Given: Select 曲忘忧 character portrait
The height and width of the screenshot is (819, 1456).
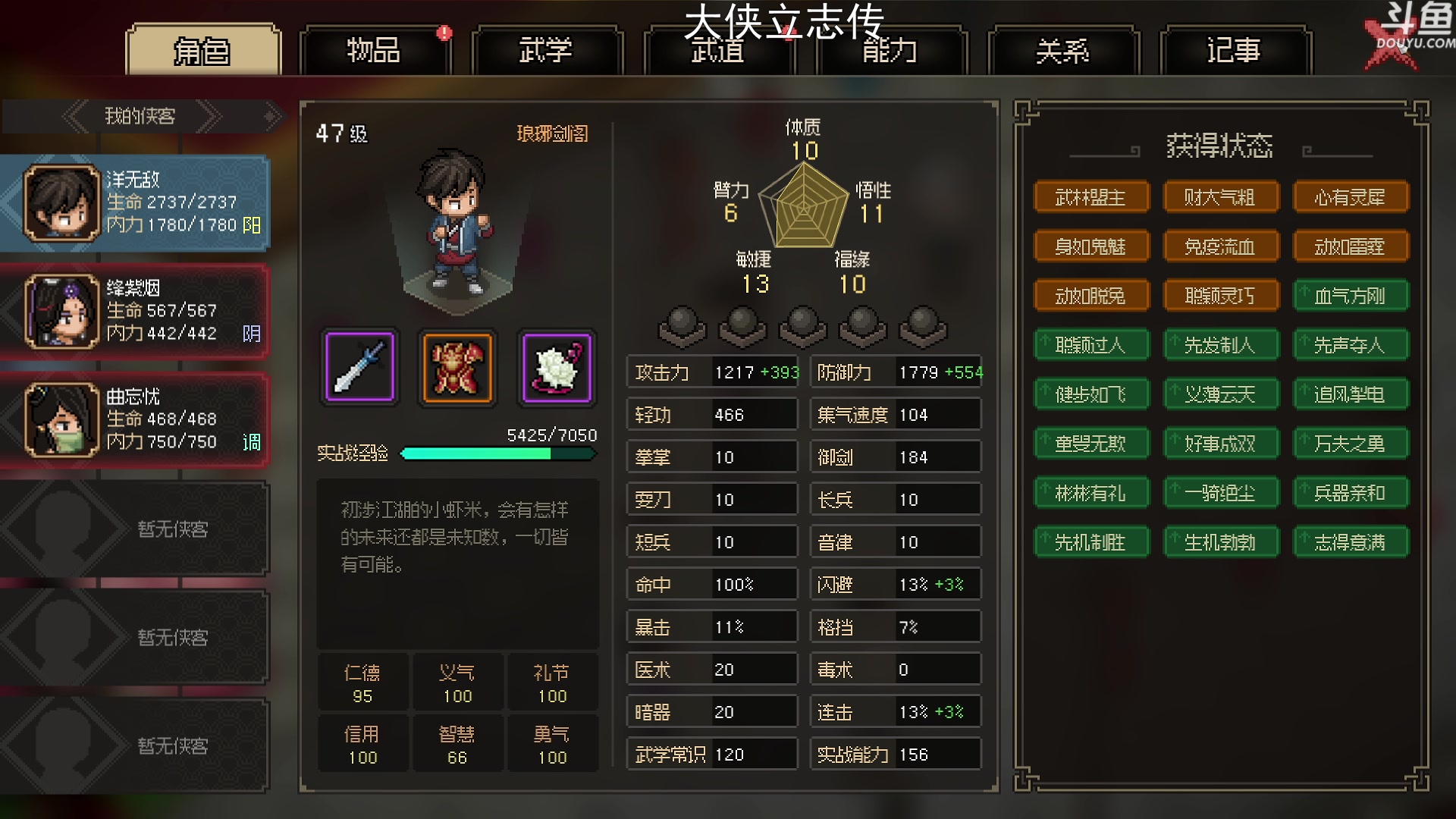Looking at the screenshot, I should pyautogui.click(x=61, y=420).
